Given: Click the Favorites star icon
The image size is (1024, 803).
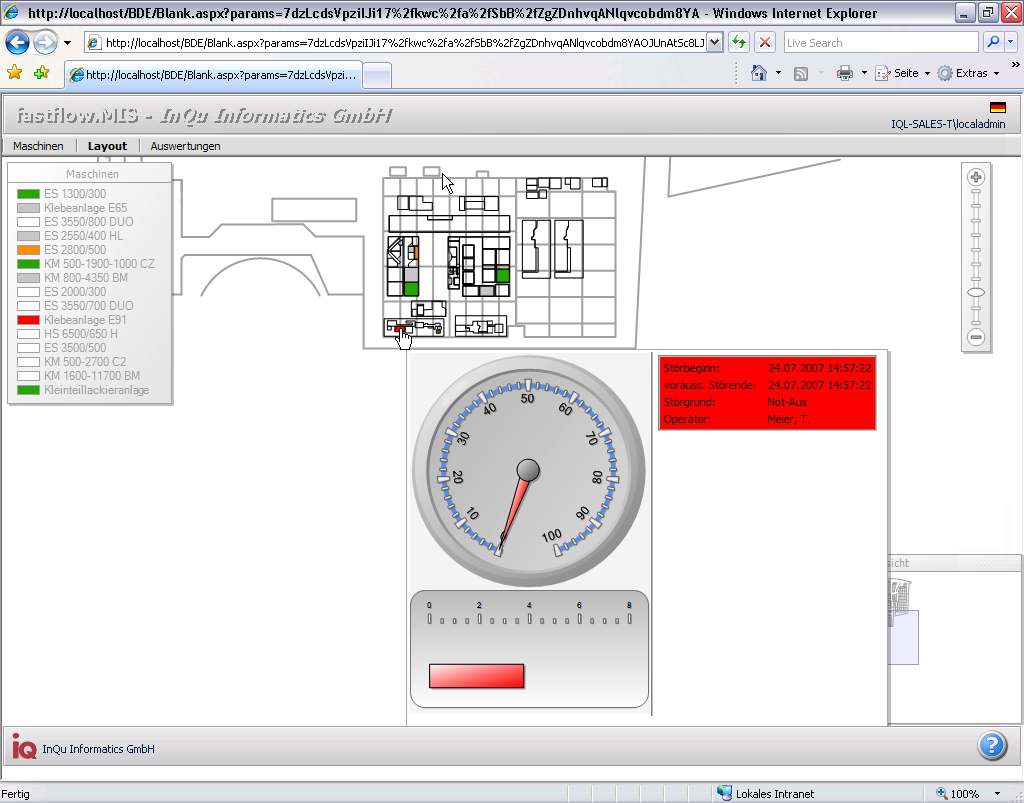Looking at the screenshot, I should pos(14,73).
